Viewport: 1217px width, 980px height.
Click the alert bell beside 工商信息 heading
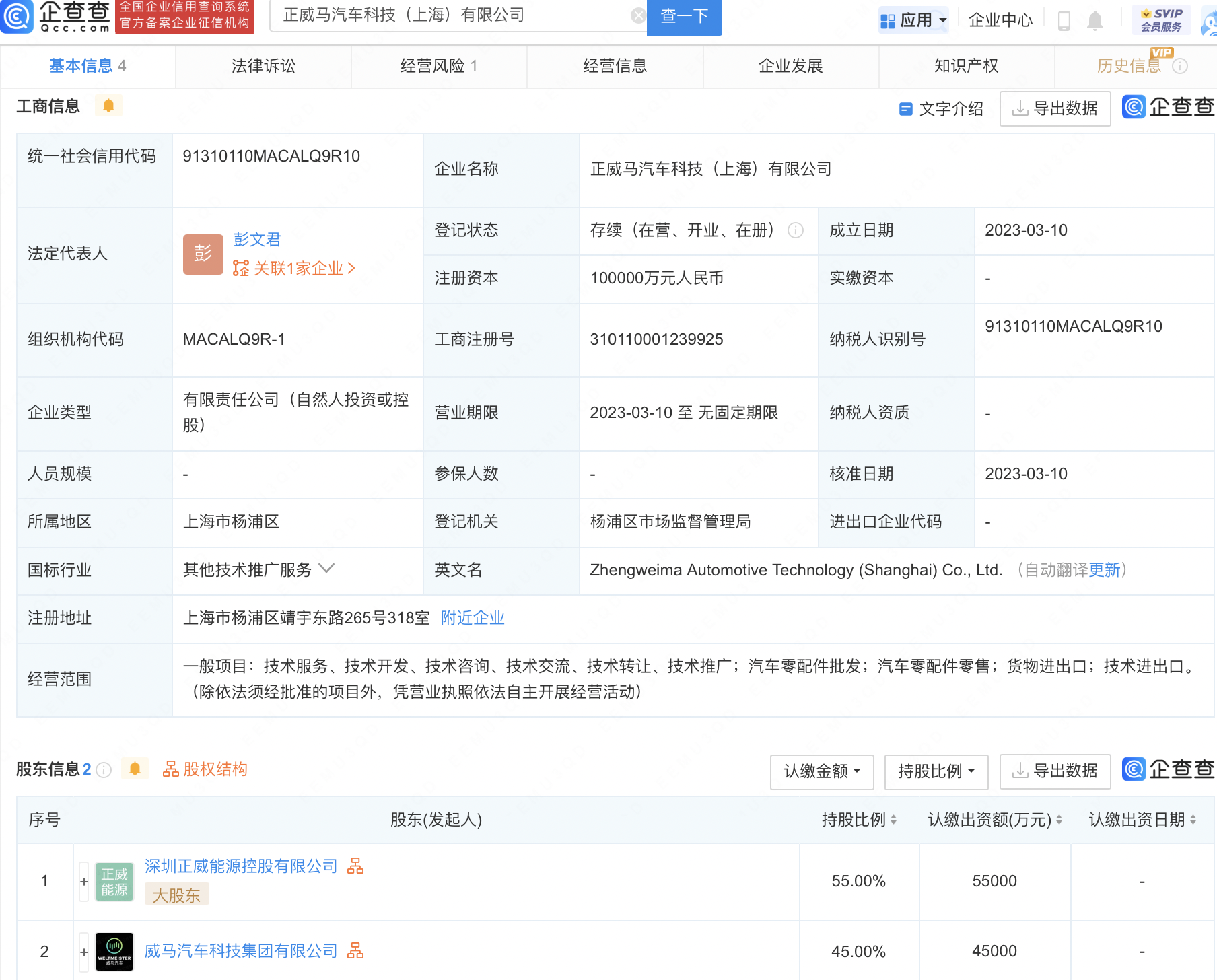(108, 106)
